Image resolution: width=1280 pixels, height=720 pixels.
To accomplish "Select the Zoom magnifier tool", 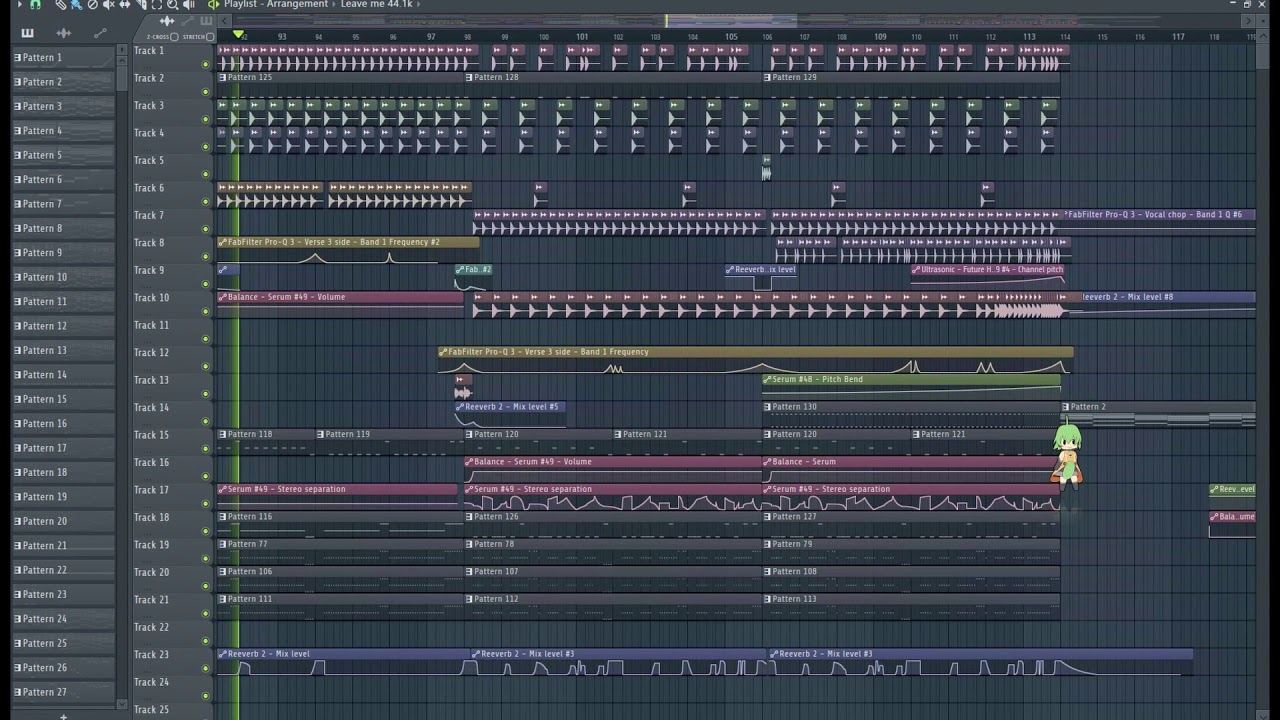I will click(172, 4).
